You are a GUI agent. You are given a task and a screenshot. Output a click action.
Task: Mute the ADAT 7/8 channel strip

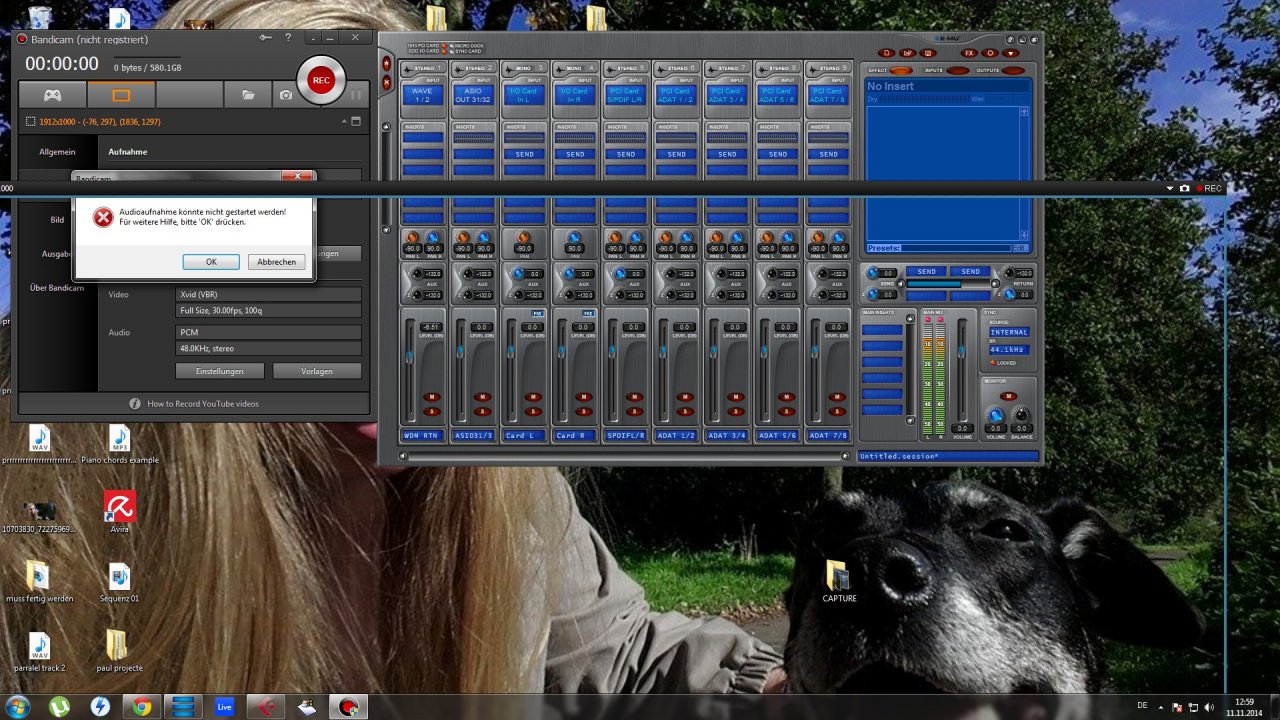point(838,397)
